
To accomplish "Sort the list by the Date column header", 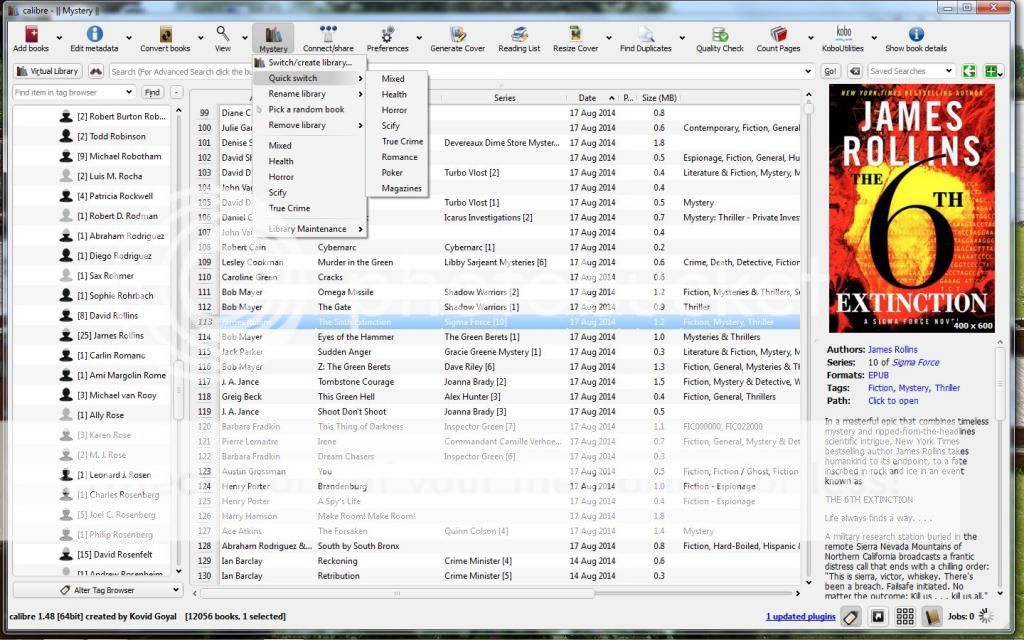I will [x=587, y=97].
